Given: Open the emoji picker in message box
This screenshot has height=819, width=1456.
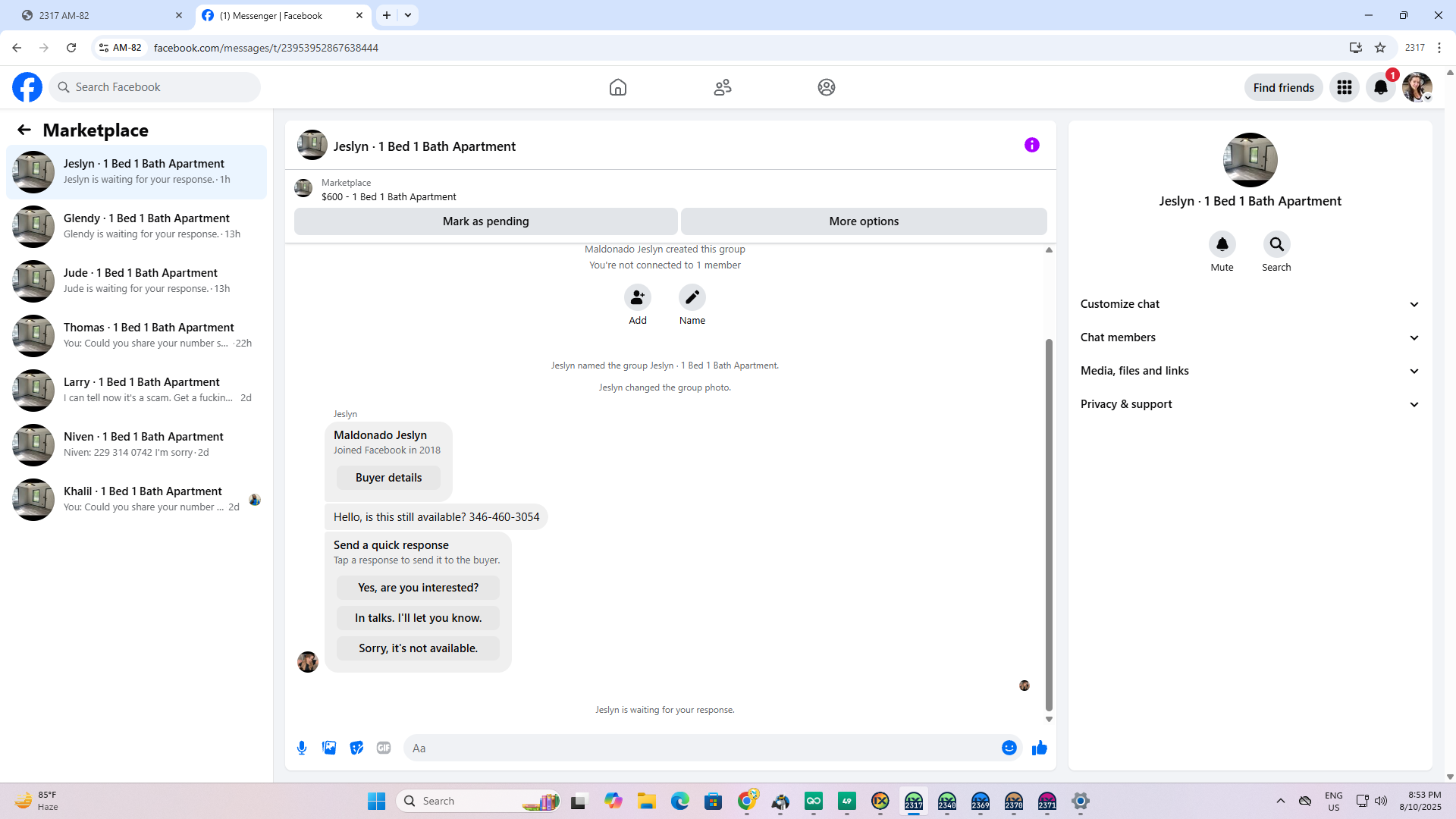Looking at the screenshot, I should pos(1009,748).
